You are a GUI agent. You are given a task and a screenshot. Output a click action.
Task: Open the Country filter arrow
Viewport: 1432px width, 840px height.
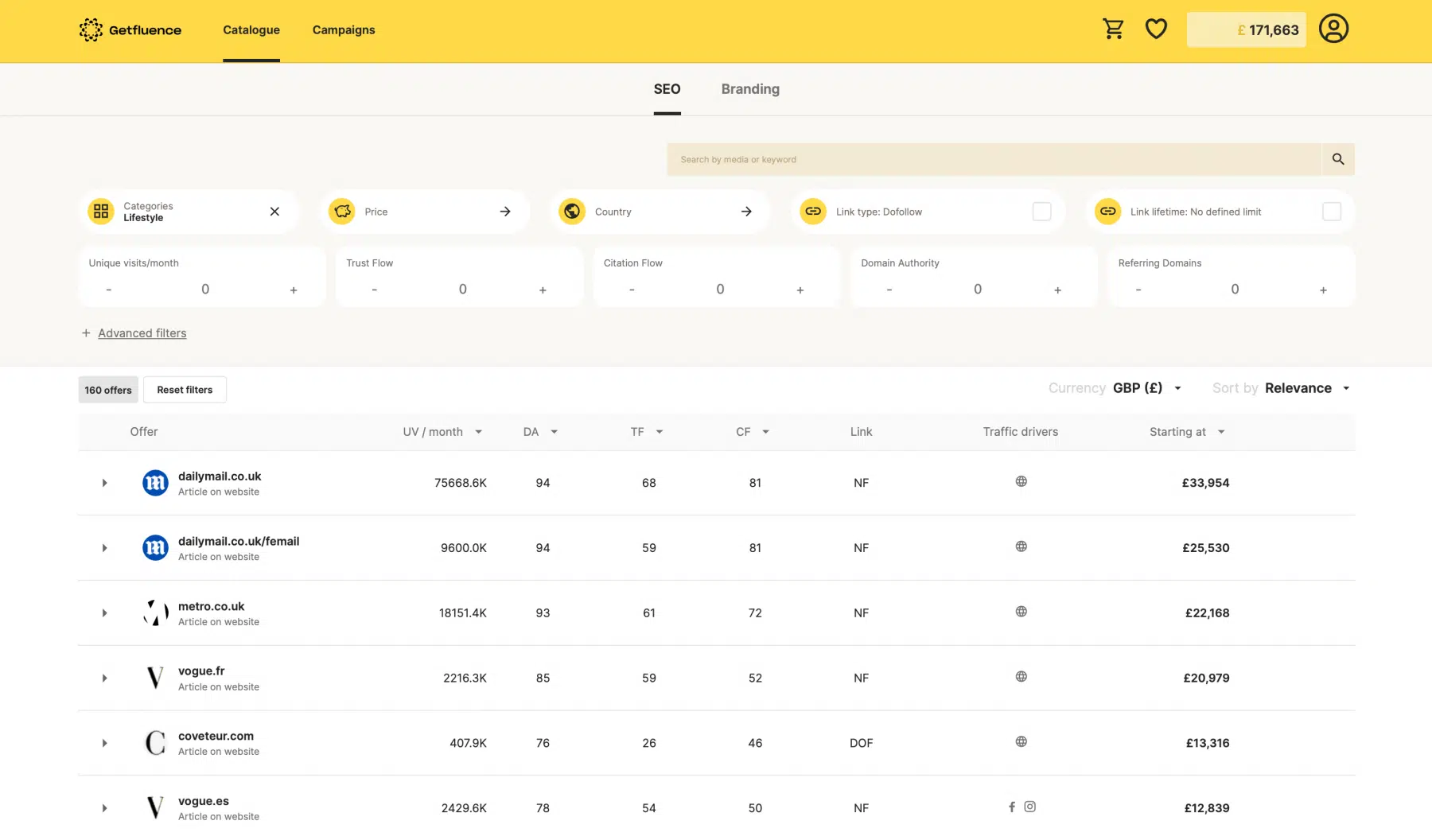(746, 212)
